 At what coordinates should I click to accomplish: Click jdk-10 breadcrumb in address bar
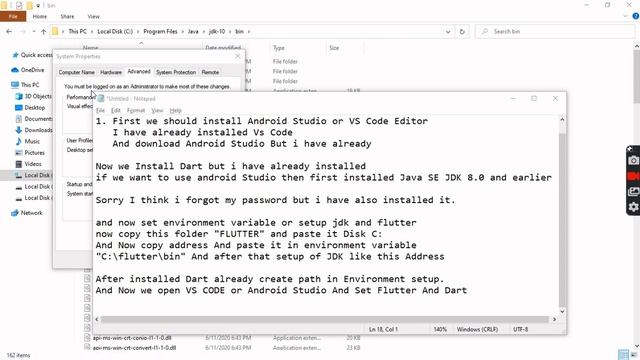217,31
